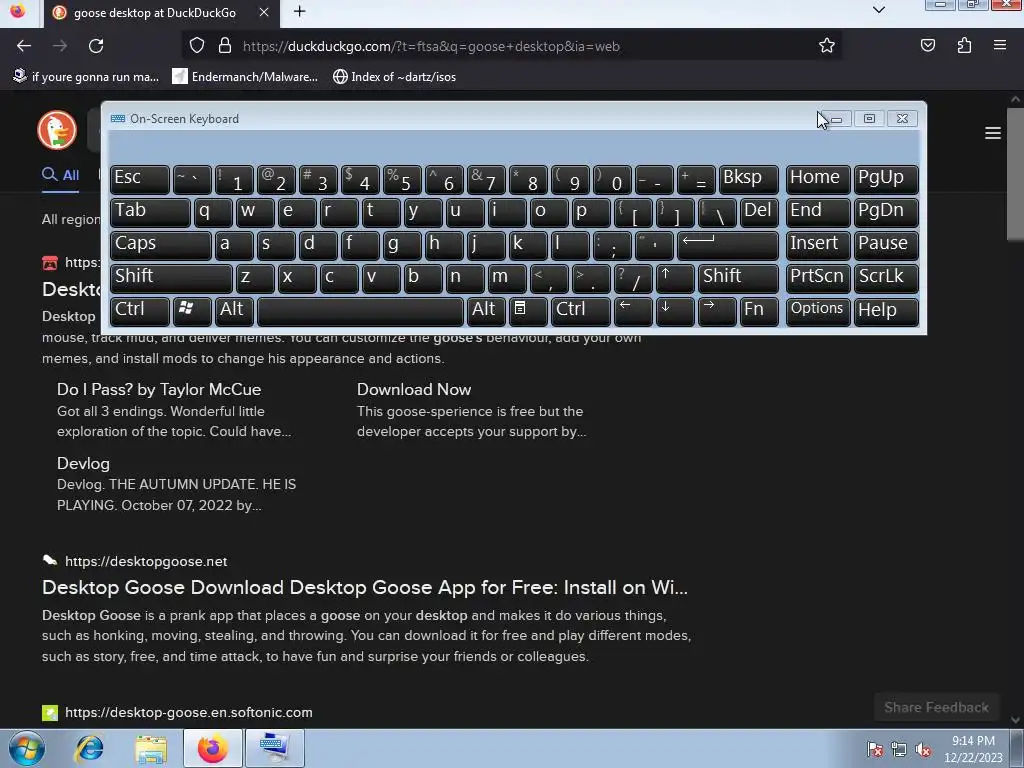Open the Download Now sublink
This screenshot has height=768, width=1024.
click(x=414, y=389)
